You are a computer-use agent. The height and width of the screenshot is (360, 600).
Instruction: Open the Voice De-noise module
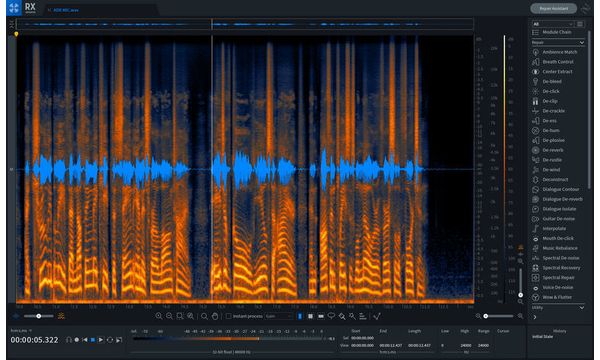click(x=553, y=288)
